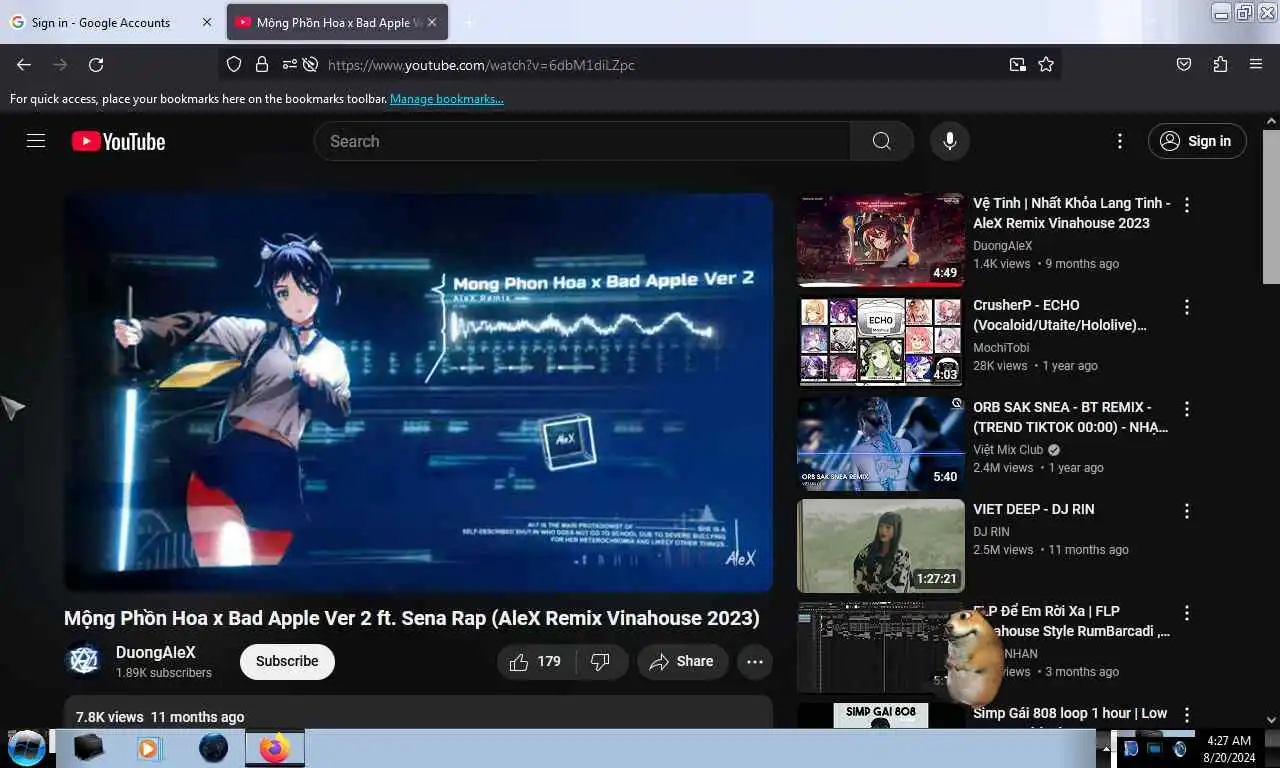This screenshot has width=1280, height=768.
Task: Open more actions menu beside Share
Action: click(x=755, y=661)
